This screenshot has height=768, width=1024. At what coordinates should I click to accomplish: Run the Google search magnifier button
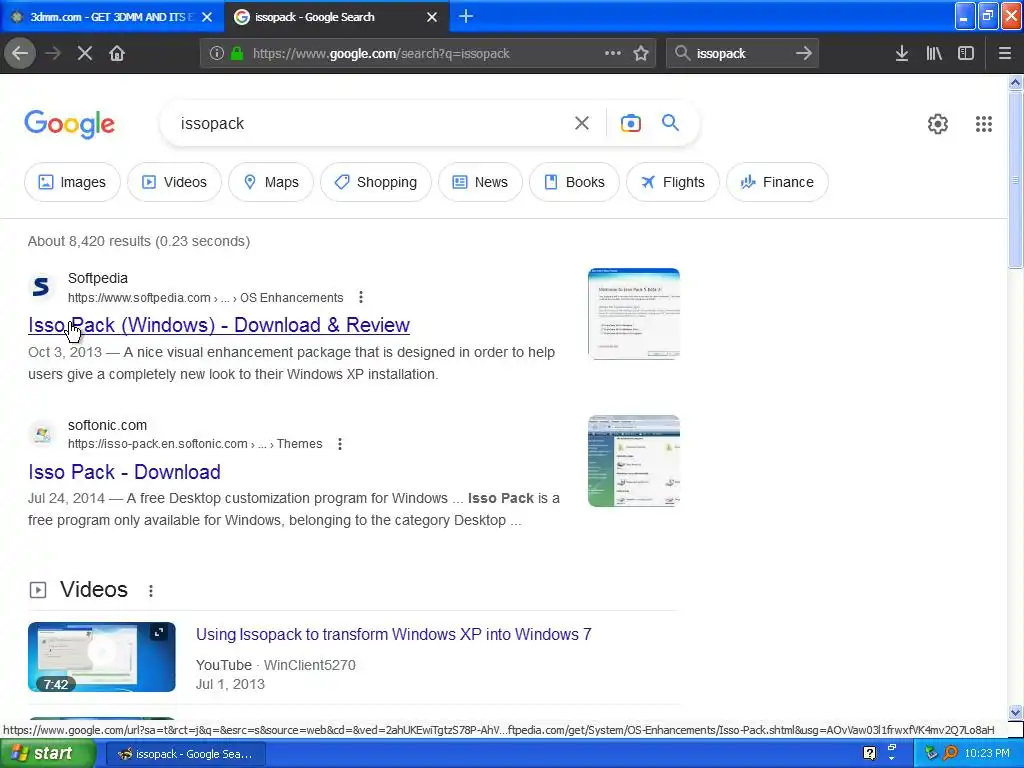(x=671, y=123)
